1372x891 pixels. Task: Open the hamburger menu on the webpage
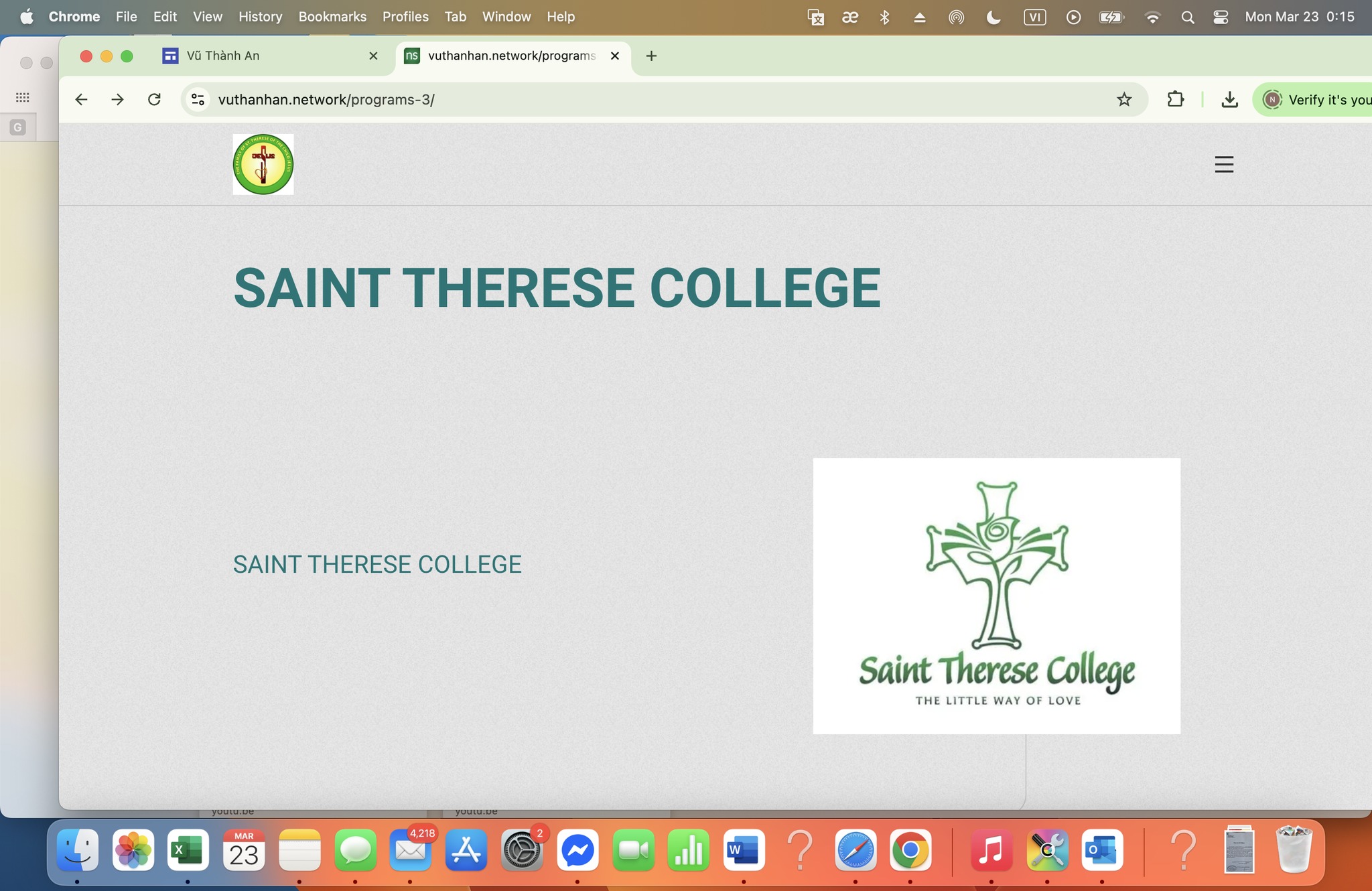click(1224, 164)
